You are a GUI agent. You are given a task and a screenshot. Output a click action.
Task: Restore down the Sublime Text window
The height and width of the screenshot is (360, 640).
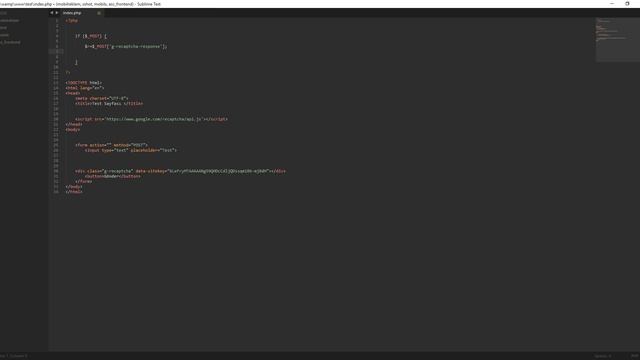click(x=627, y=4)
